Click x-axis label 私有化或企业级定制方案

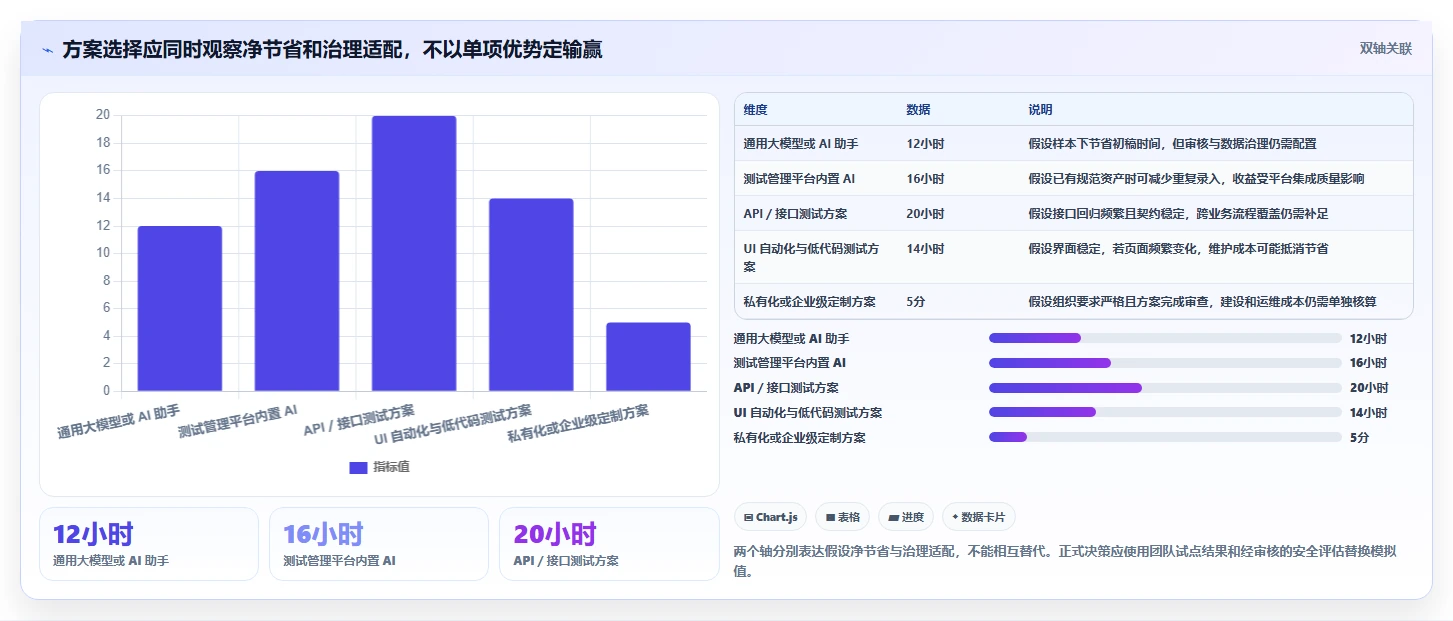coord(578,424)
